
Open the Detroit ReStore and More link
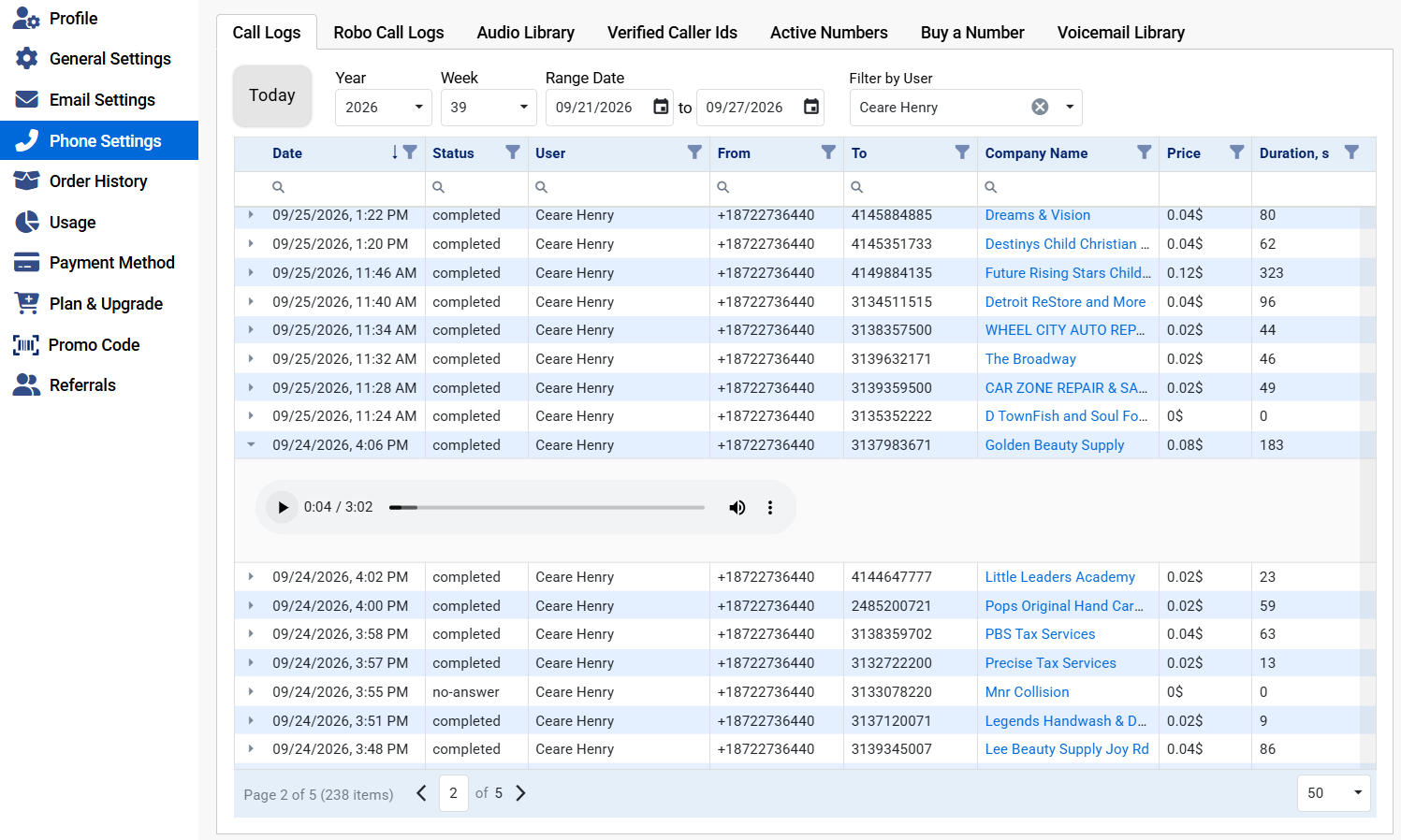(x=1065, y=302)
